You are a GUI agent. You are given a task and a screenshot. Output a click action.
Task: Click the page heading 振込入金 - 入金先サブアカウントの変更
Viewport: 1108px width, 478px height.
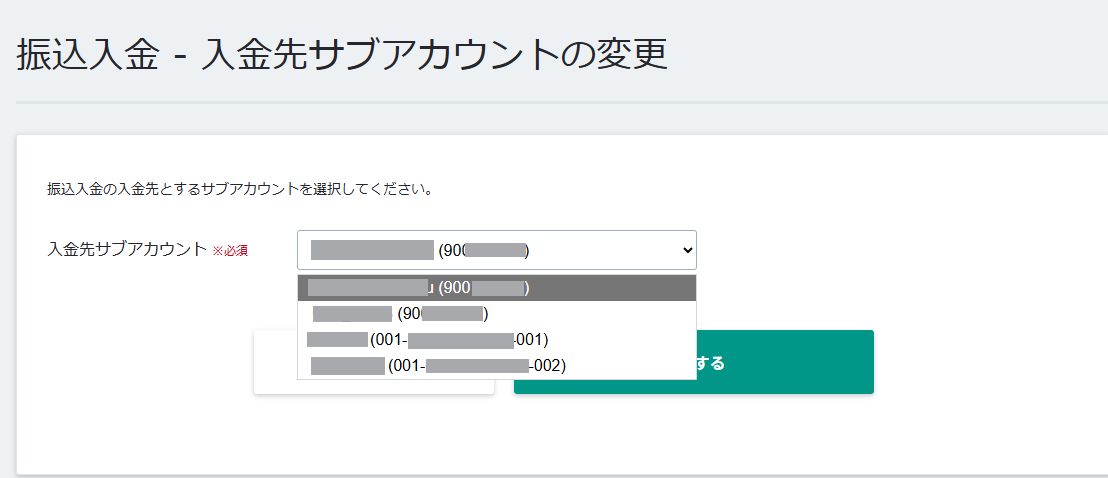pyautogui.click(x=342, y=55)
